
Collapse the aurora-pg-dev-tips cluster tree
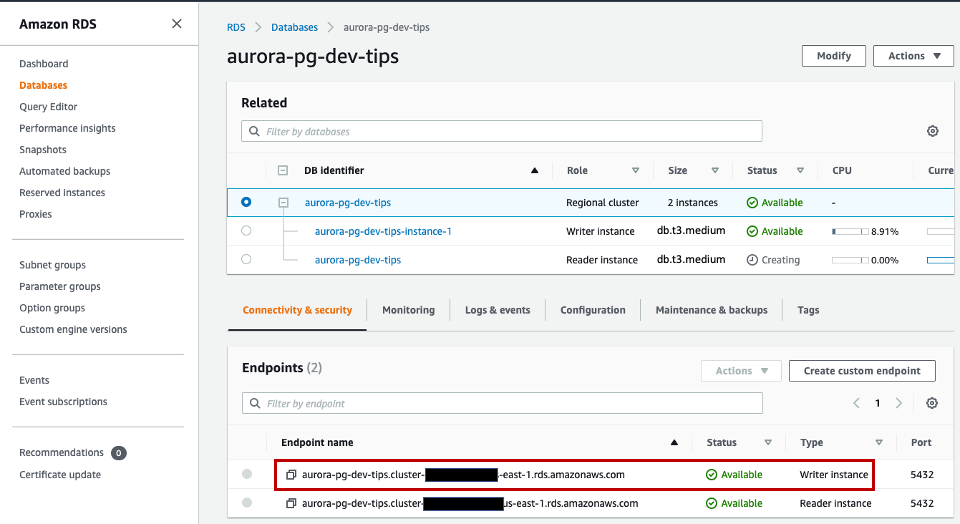point(283,202)
